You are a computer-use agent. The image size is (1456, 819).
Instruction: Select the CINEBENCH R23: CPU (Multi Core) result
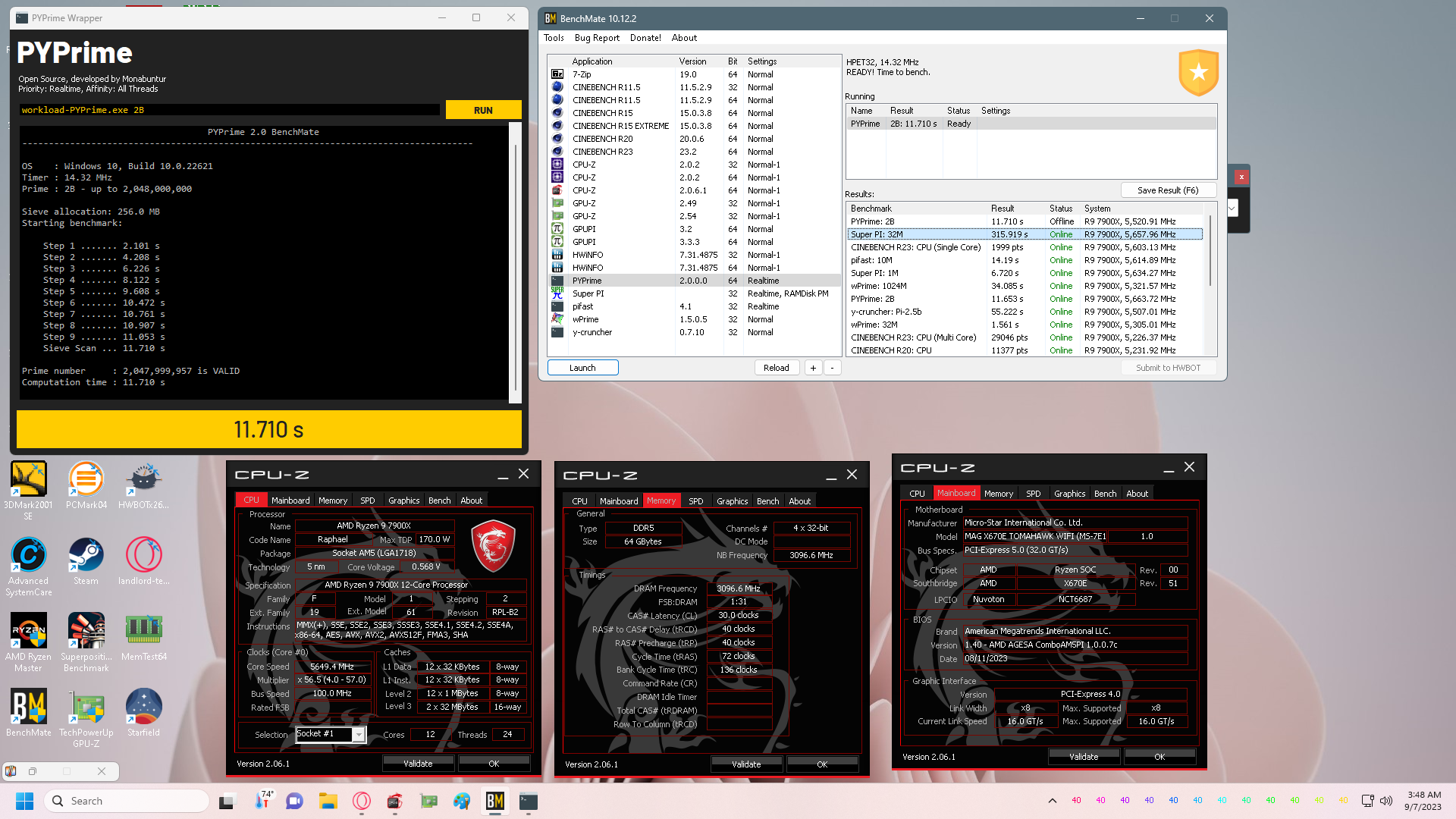pyautogui.click(x=1025, y=337)
